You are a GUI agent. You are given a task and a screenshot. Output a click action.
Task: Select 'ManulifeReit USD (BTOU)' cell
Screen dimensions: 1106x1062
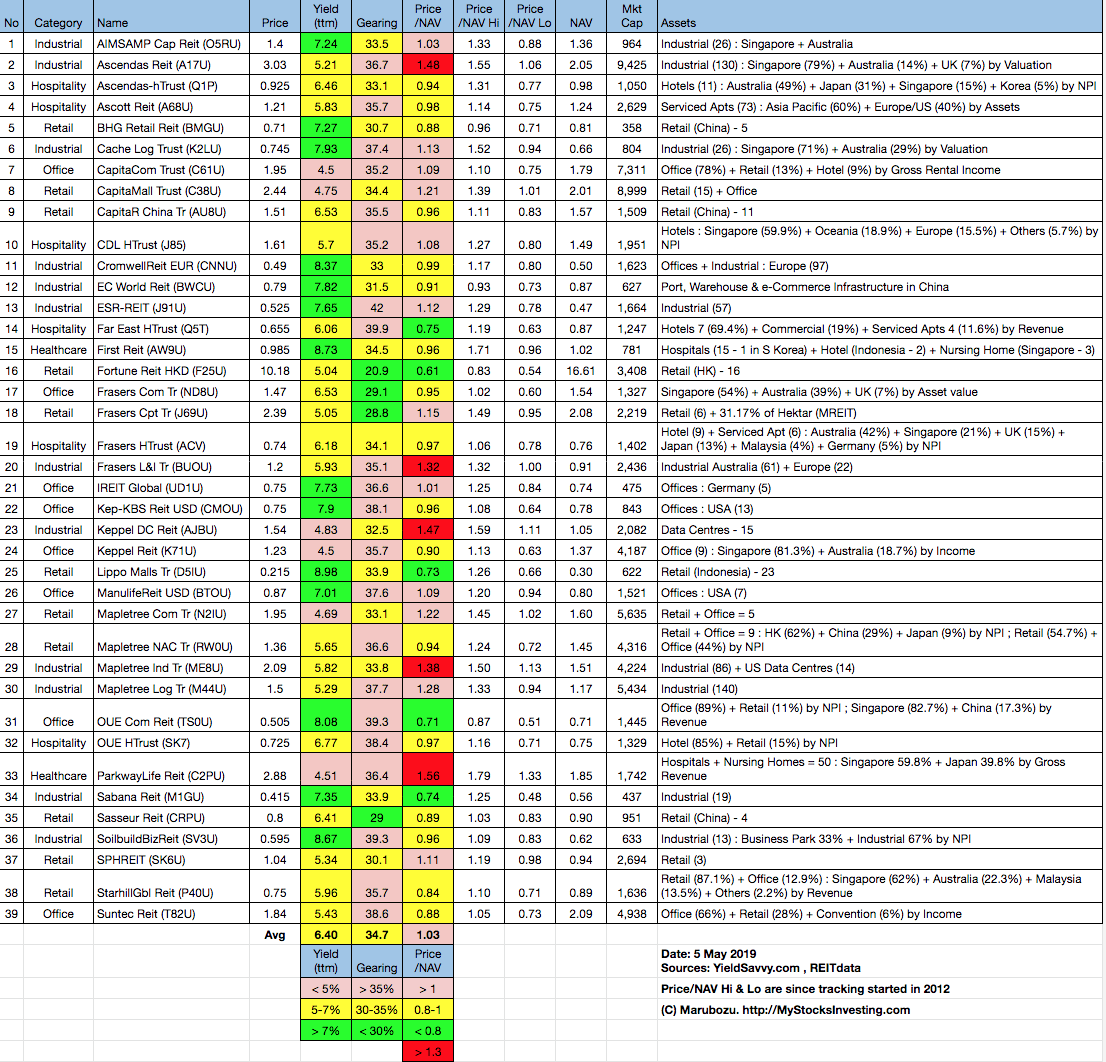click(171, 593)
